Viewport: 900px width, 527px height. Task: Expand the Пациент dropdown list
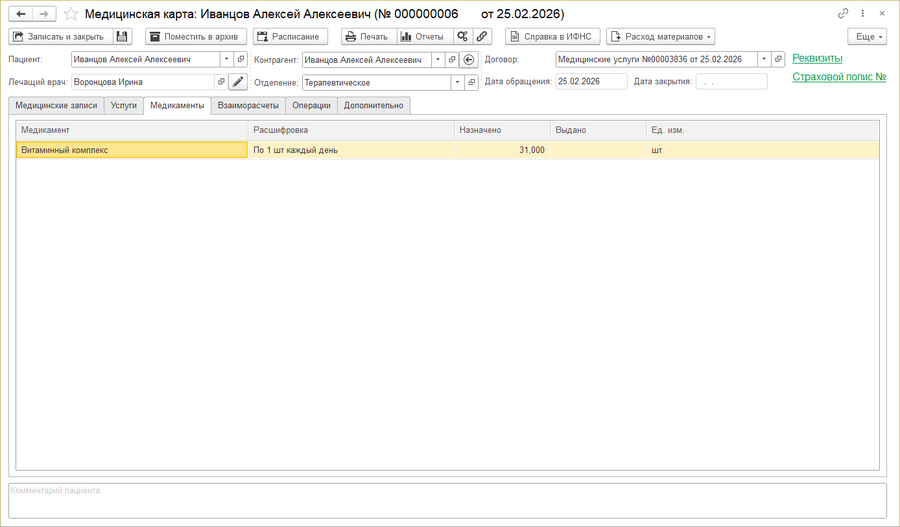(x=227, y=59)
